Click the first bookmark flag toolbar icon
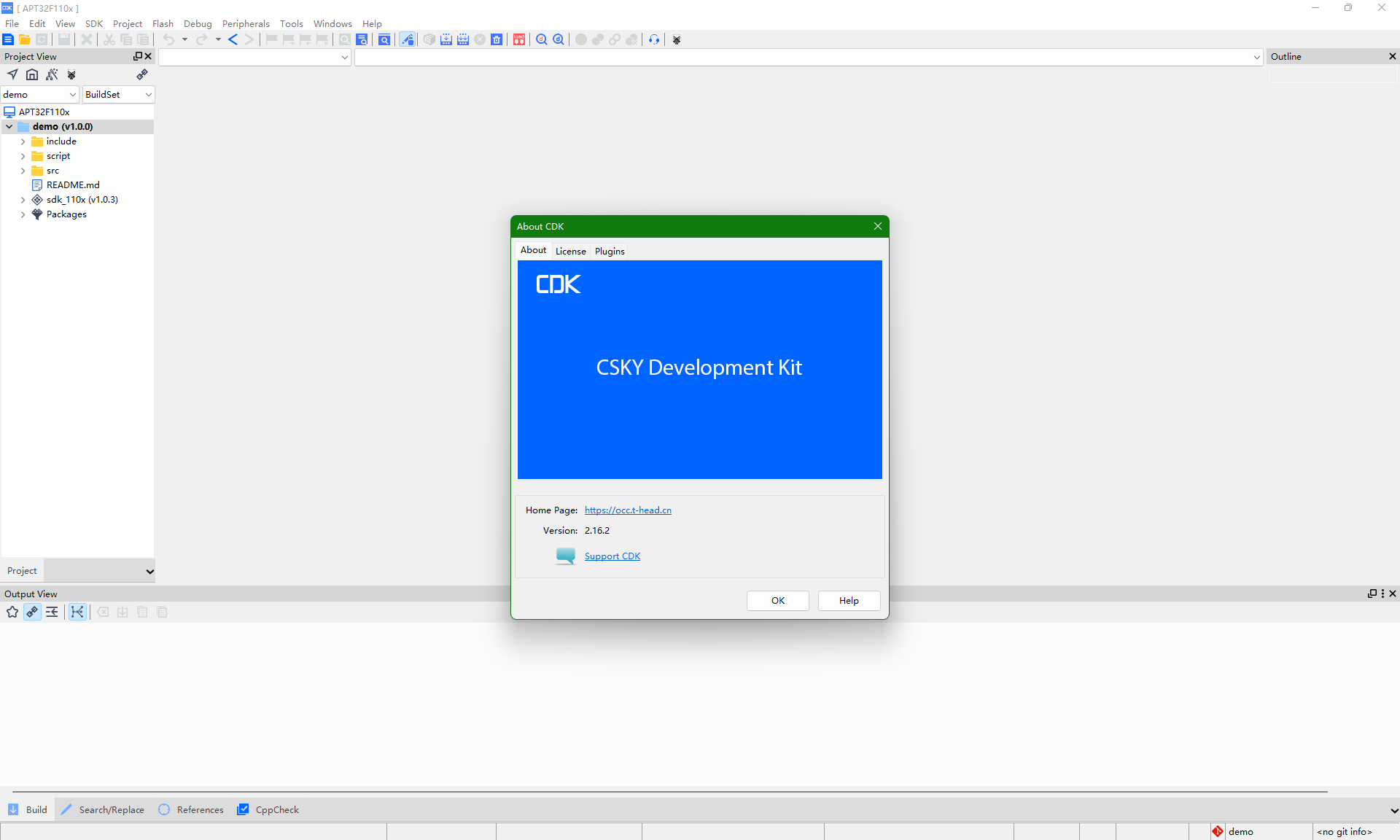The height and width of the screenshot is (840, 1400). 272,39
